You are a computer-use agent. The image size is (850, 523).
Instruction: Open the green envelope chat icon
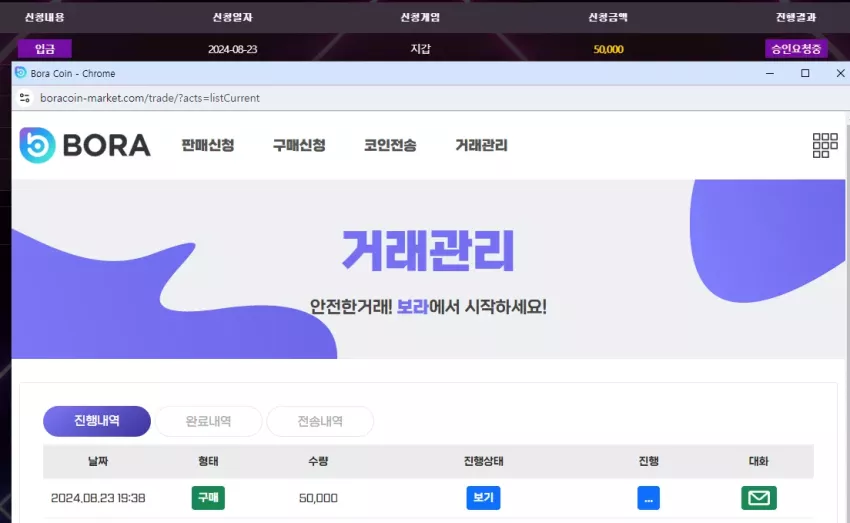pos(758,498)
